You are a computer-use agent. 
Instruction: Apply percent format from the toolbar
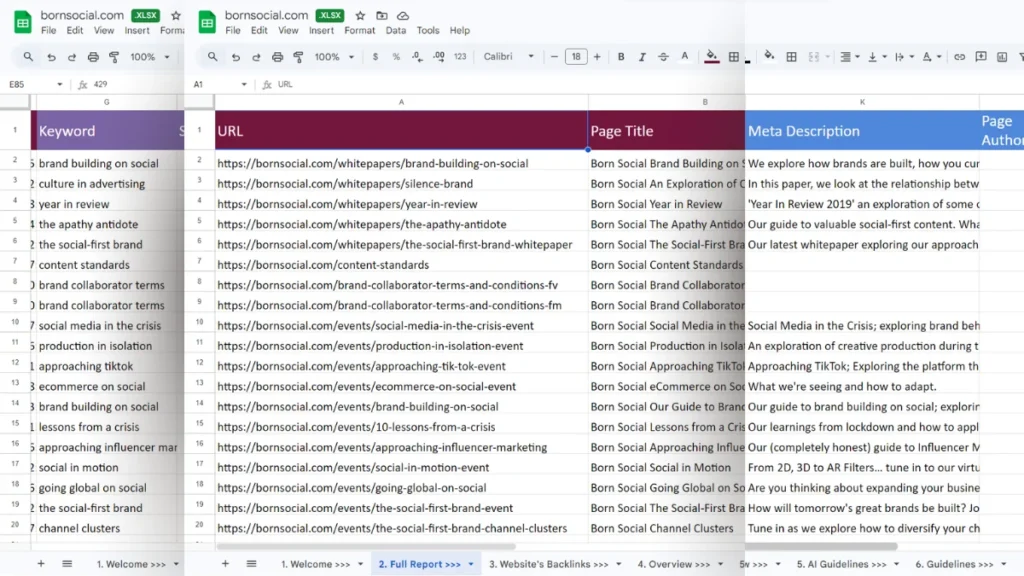point(394,57)
